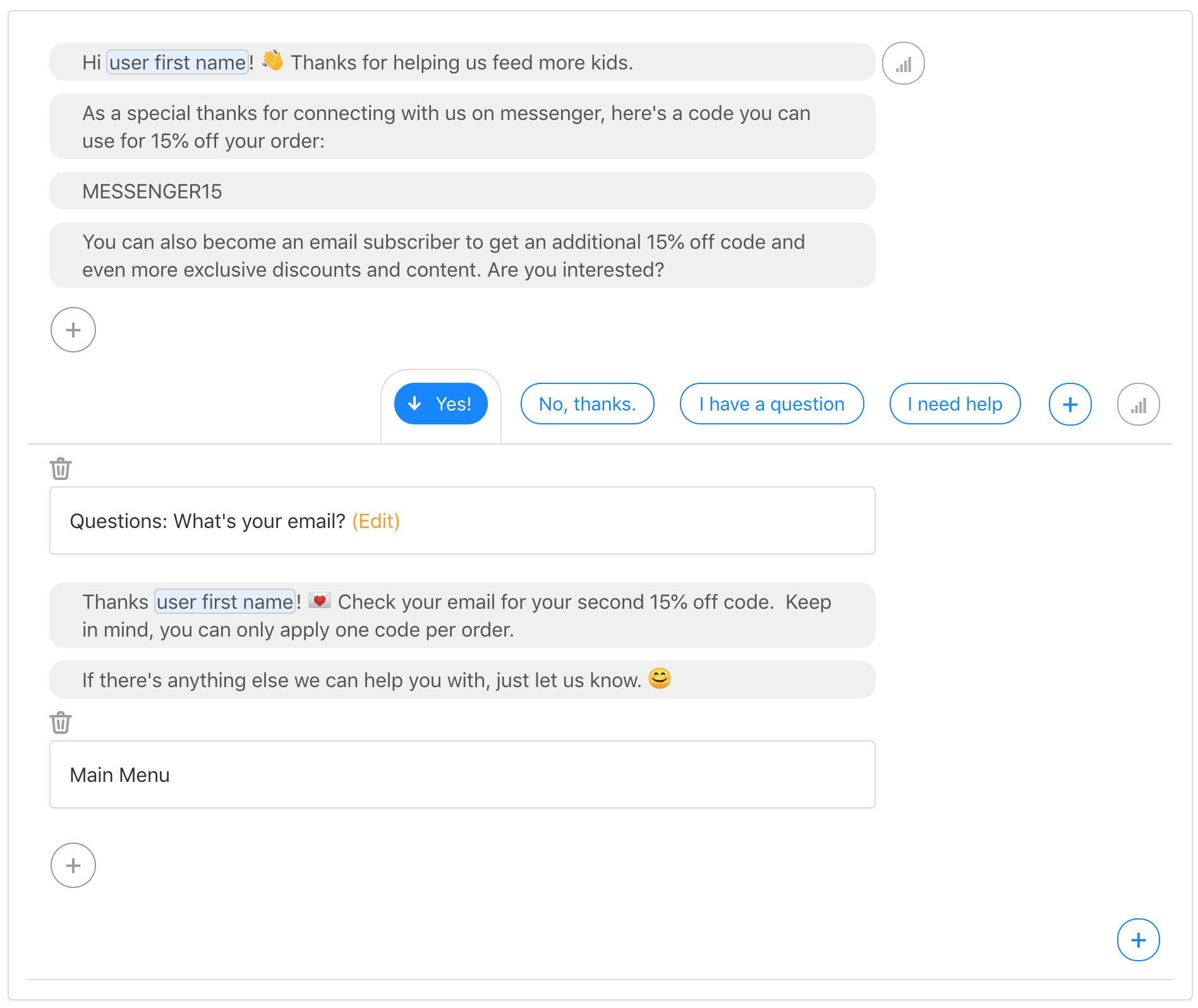Select the Yes! quick reply tab
Screen dimensions: 1198x1008
coord(441,404)
